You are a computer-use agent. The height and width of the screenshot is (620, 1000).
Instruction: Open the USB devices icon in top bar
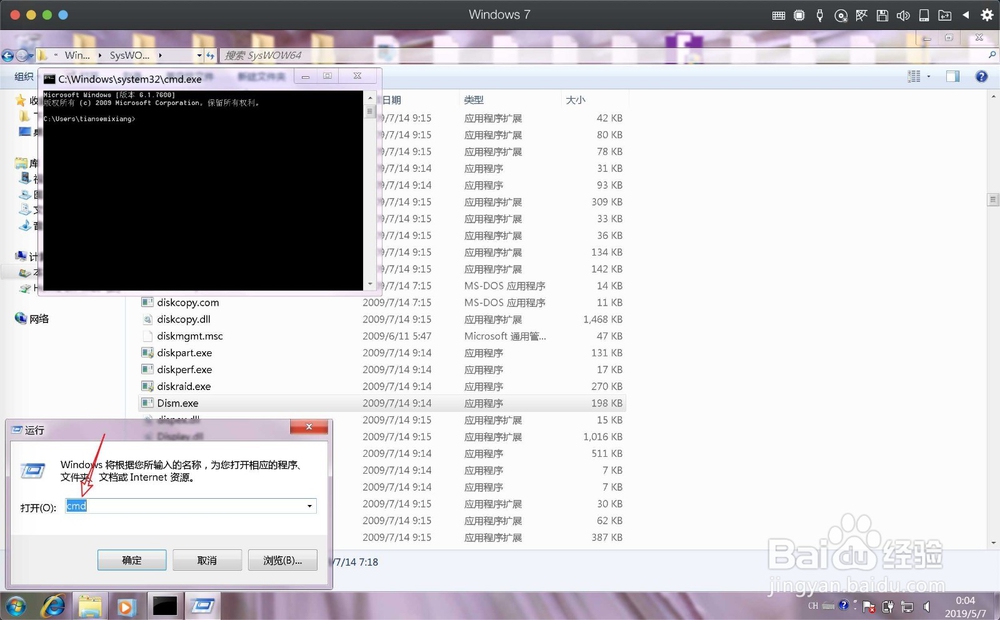[820, 15]
